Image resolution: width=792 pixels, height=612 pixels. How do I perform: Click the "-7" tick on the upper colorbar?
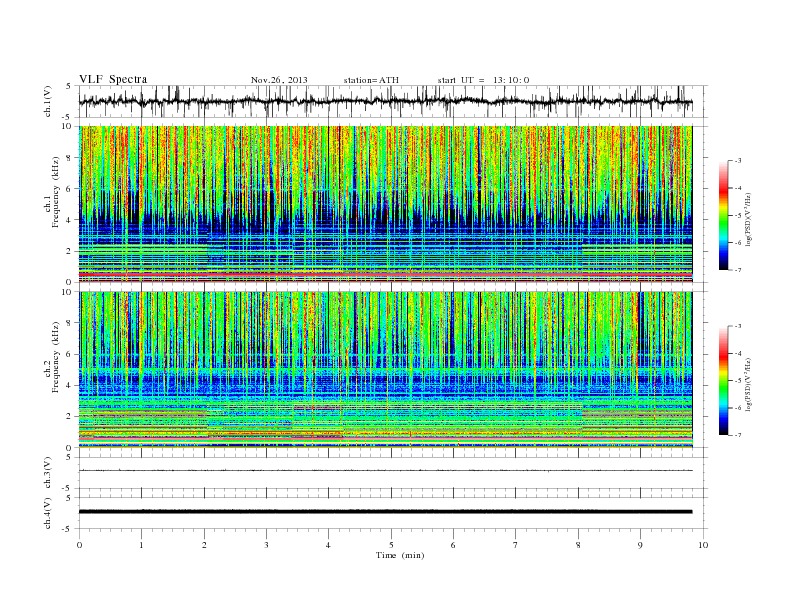(738, 270)
